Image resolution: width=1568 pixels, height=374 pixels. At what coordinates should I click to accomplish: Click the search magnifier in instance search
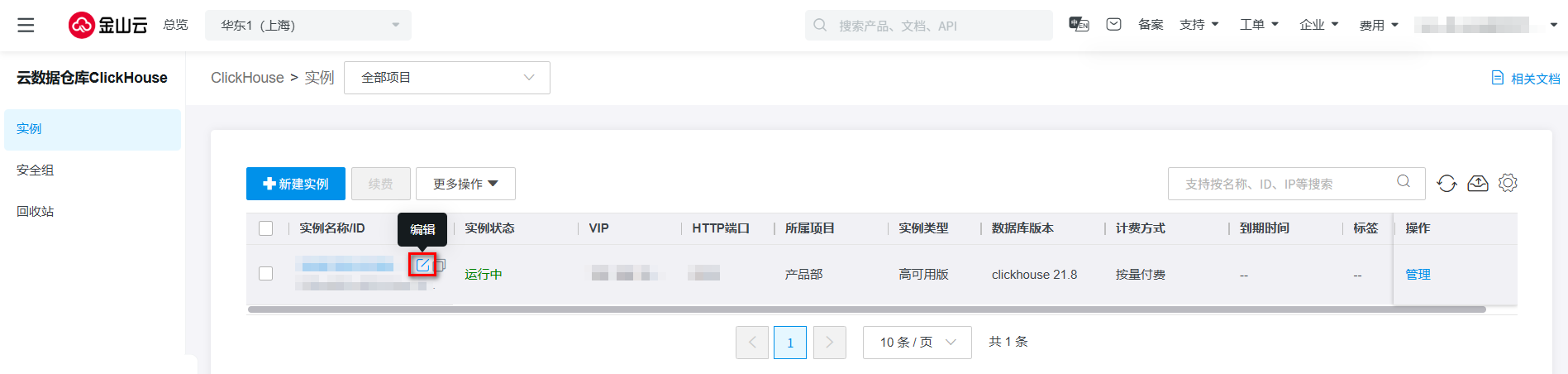coord(1404,181)
